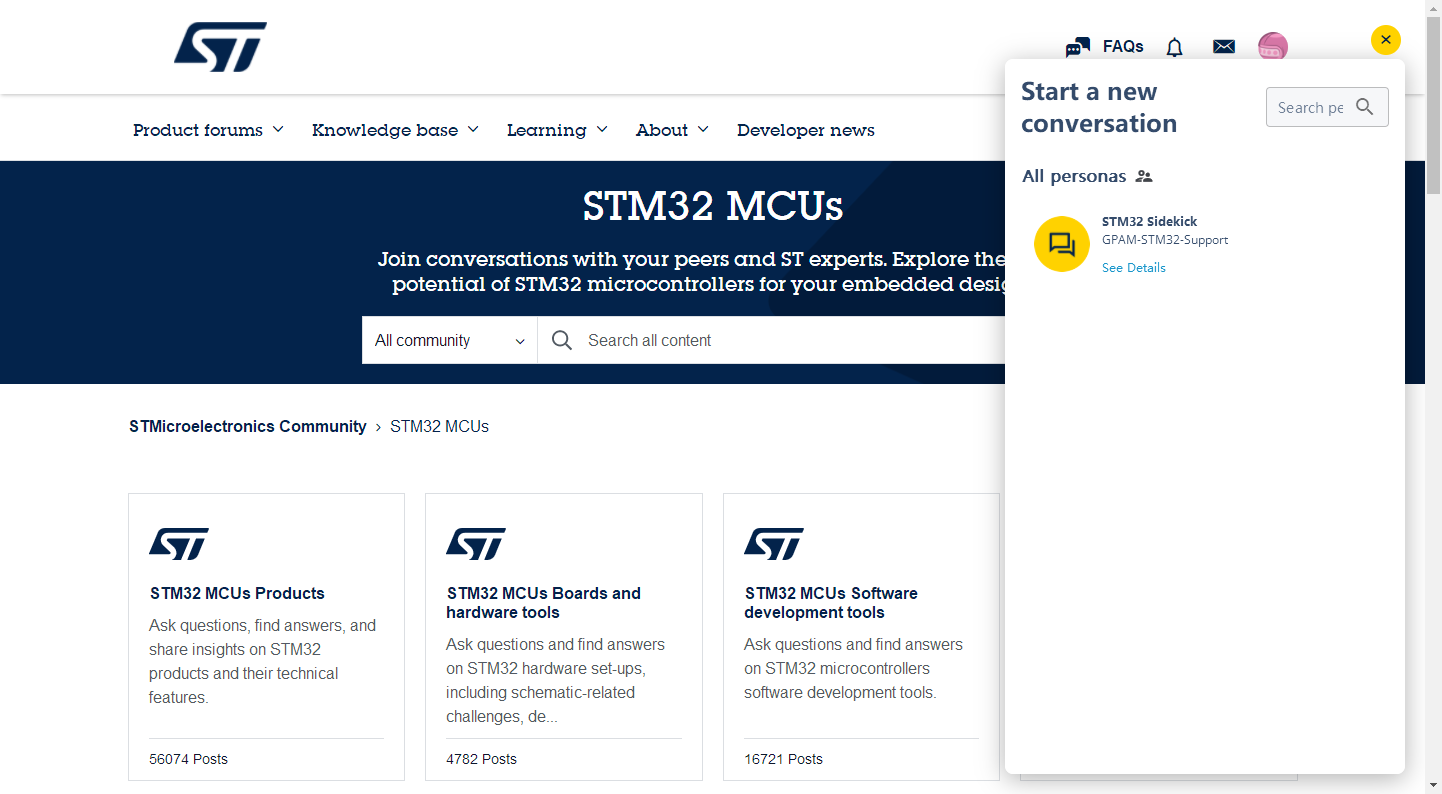Click the ST logo in header
Viewport: 1442px width, 794px height.
[x=220, y=47]
